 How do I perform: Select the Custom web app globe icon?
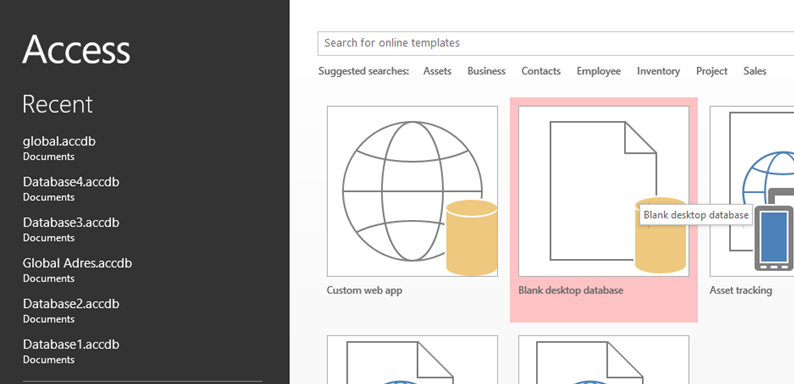[x=412, y=191]
